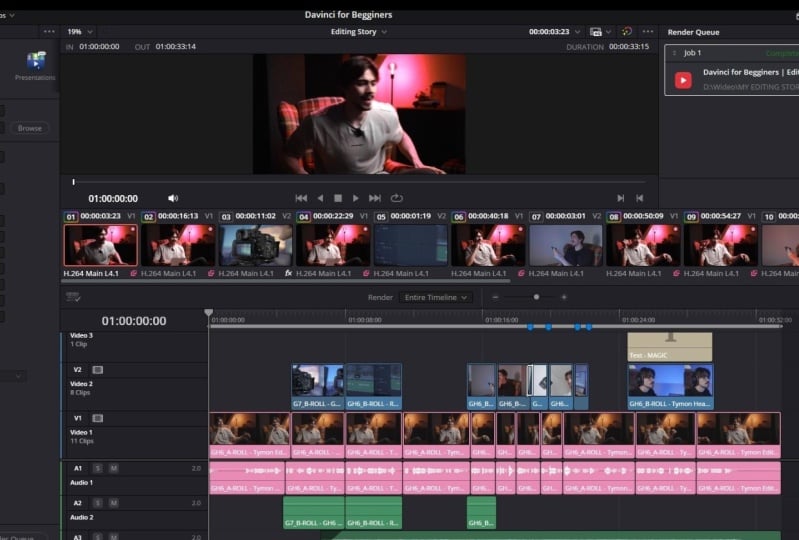Click the Render Queue panel title
This screenshot has width=799, height=540.
click(694, 32)
